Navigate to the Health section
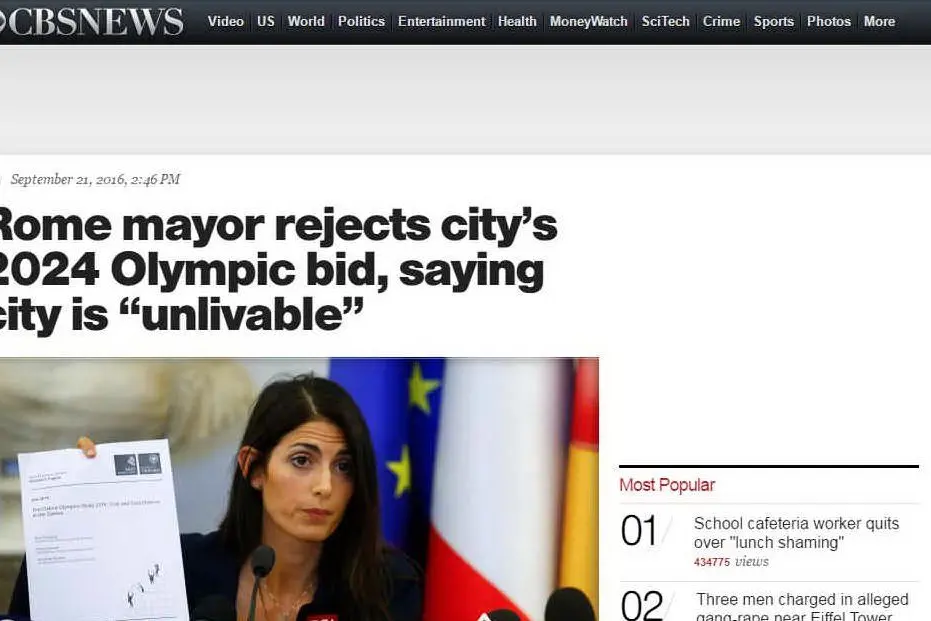The width and height of the screenshot is (931, 621). pyautogui.click(x=517, y=21)
